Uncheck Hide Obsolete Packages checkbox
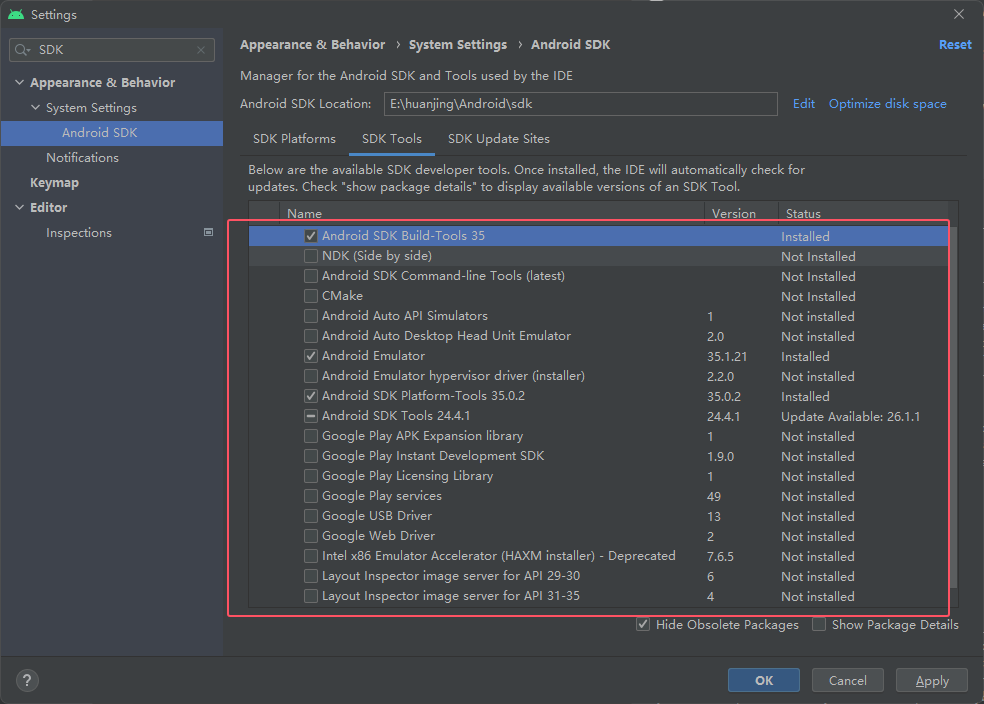984x704 pixels. coord(643,624)
